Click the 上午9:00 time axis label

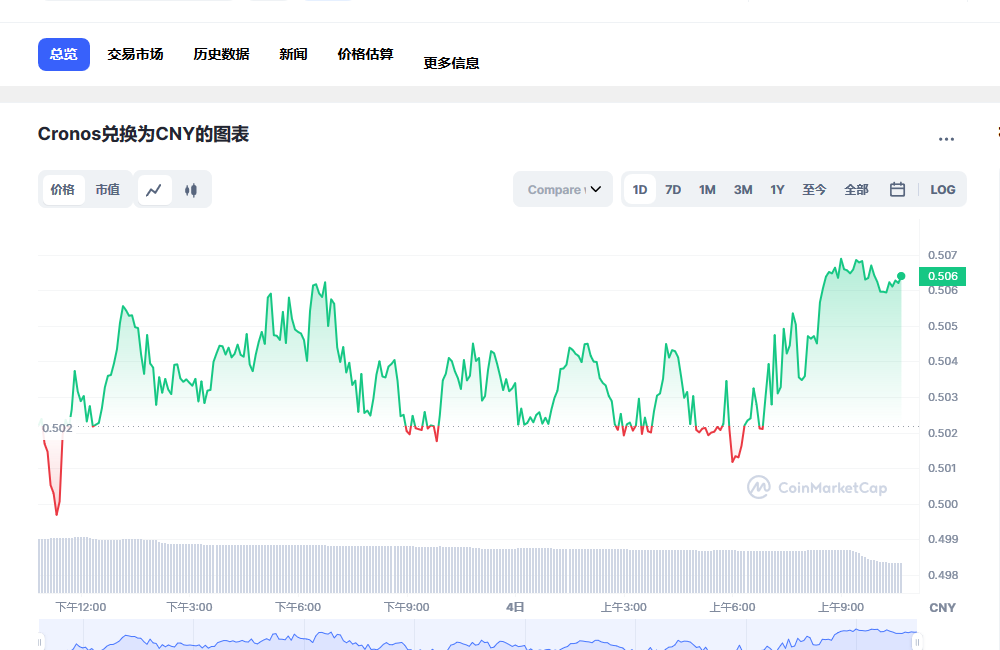click(x=841, y=607)
